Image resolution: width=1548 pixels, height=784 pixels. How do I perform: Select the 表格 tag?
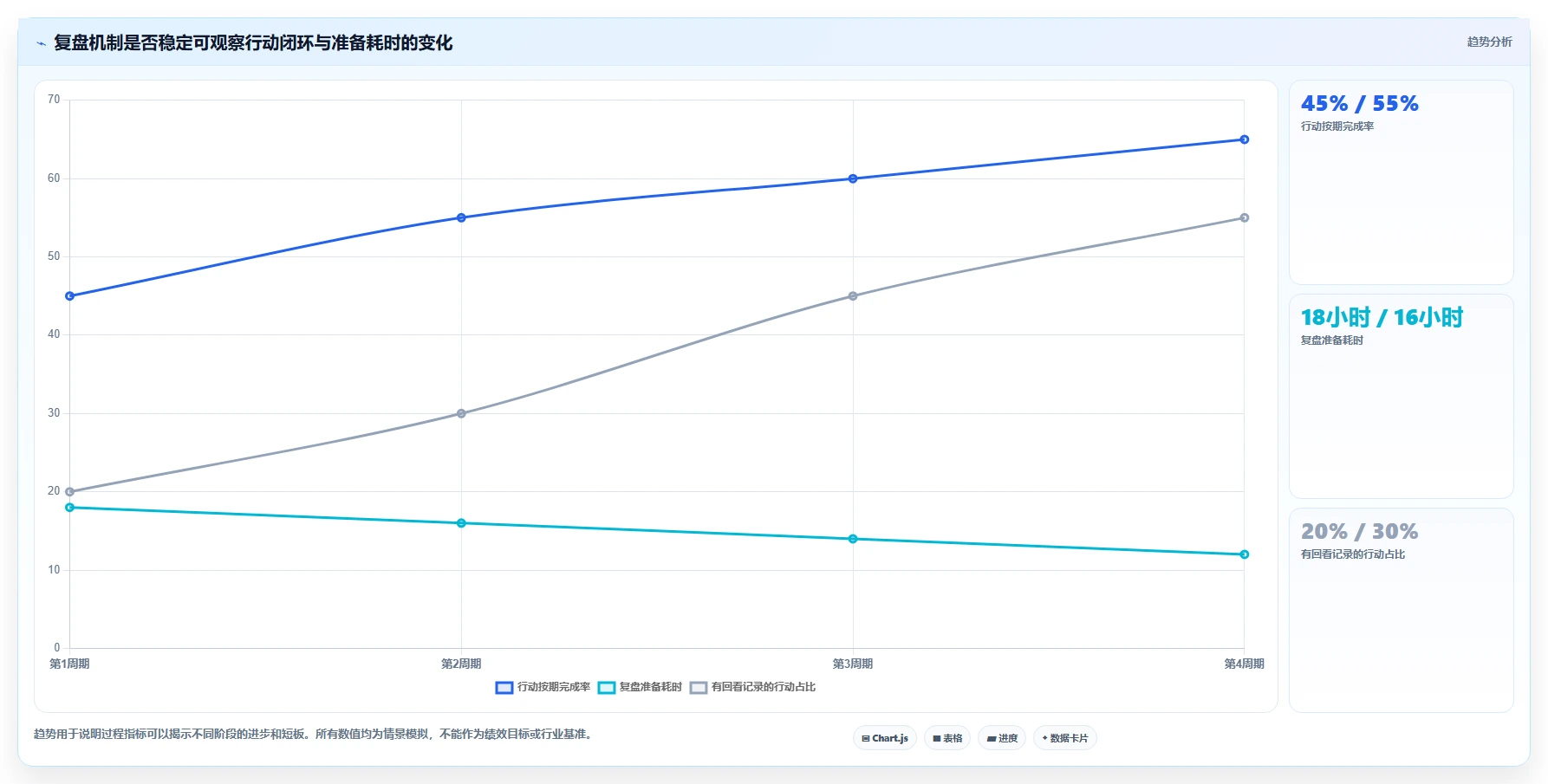pos(947,738)
